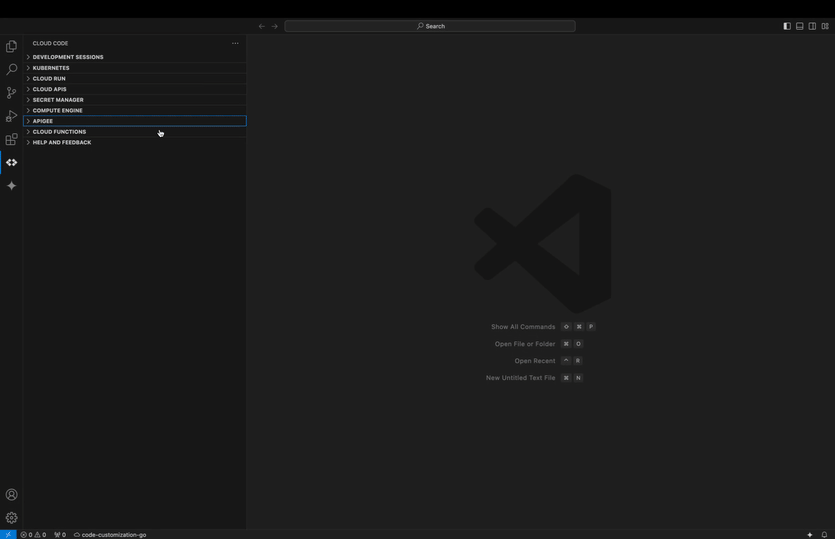Select the Cloud Code activity bar icon
835x539 pixels.
click(11, 162)
